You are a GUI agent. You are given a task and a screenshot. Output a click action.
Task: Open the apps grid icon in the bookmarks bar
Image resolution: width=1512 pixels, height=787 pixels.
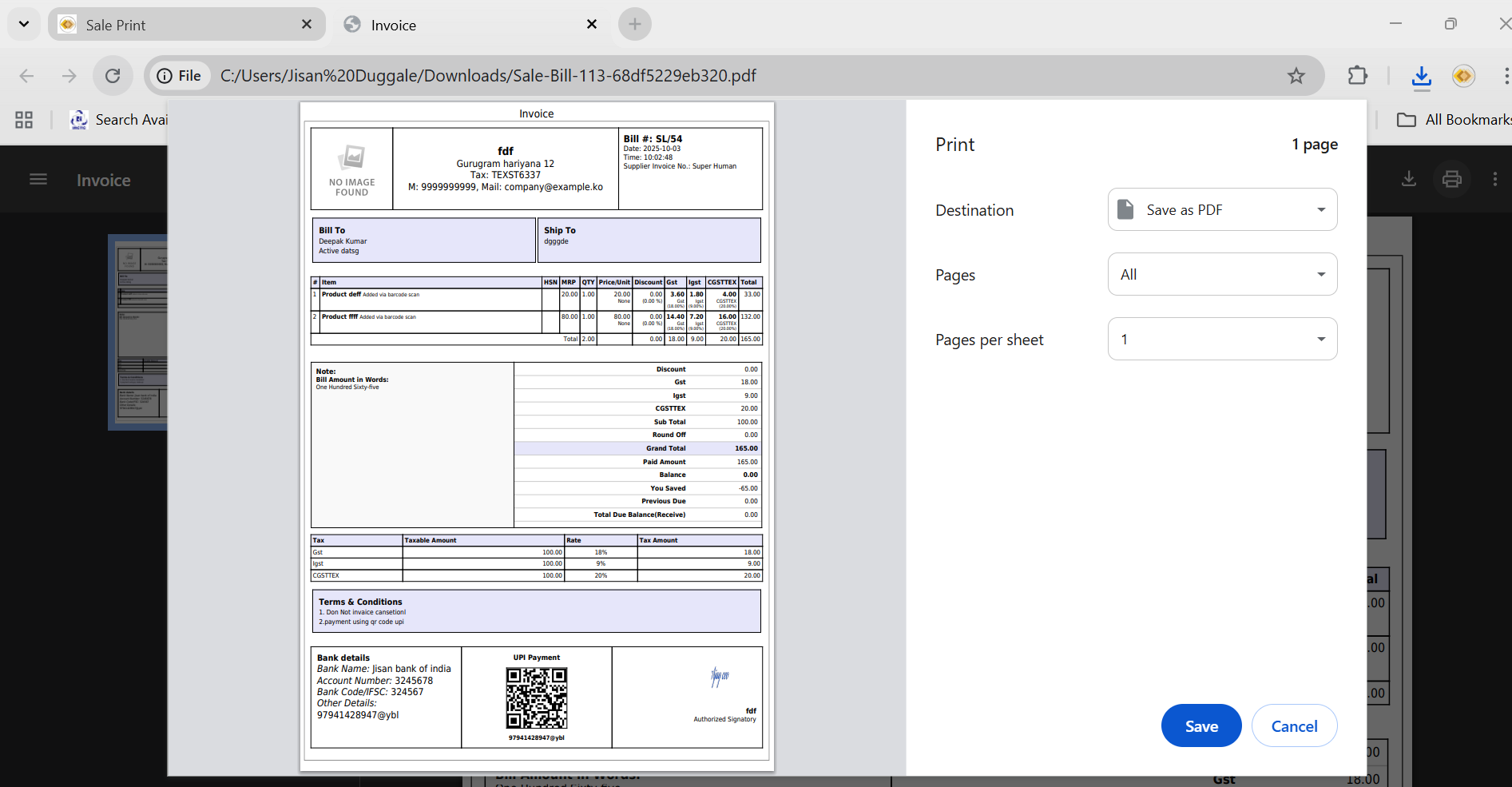pos(24,120)
